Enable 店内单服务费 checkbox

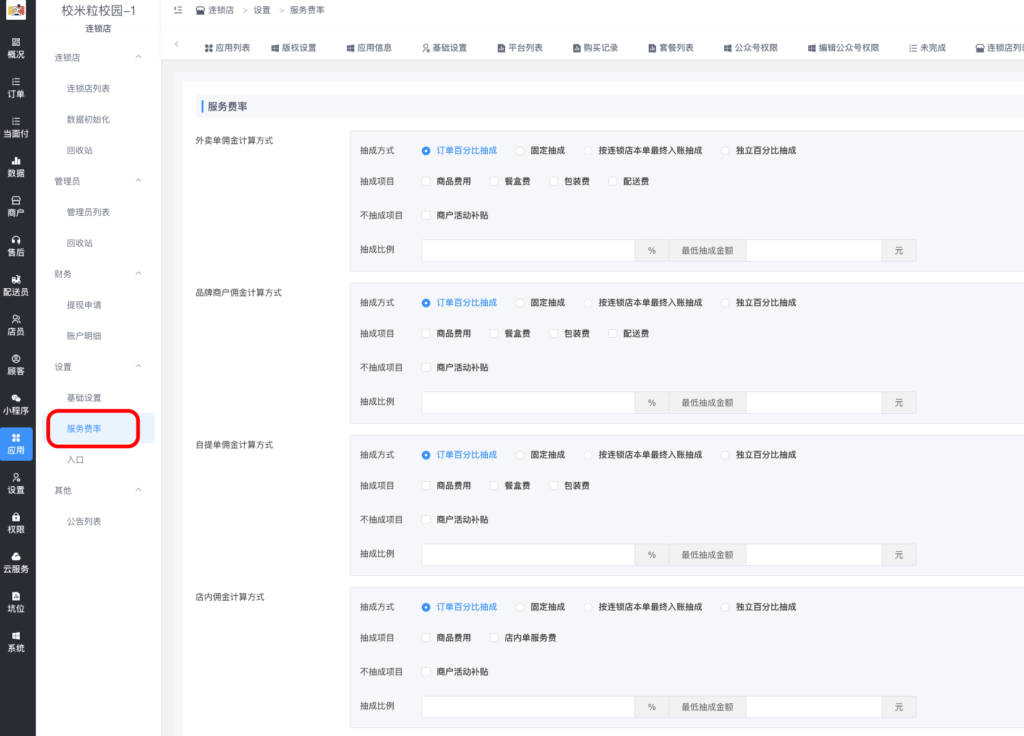coord(494,638)
